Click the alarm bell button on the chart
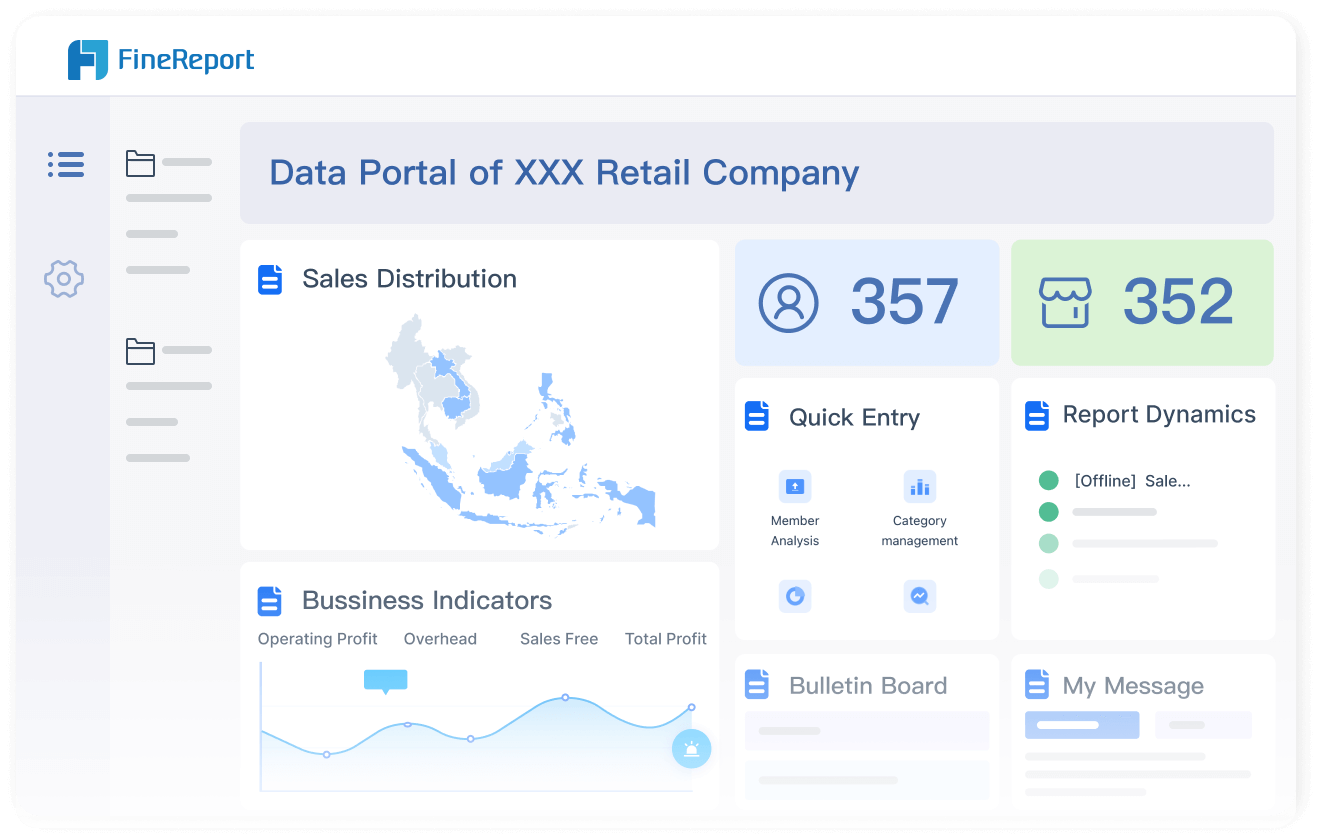The height and width of the screenshot is (840, 1320). tap(692, 748)
